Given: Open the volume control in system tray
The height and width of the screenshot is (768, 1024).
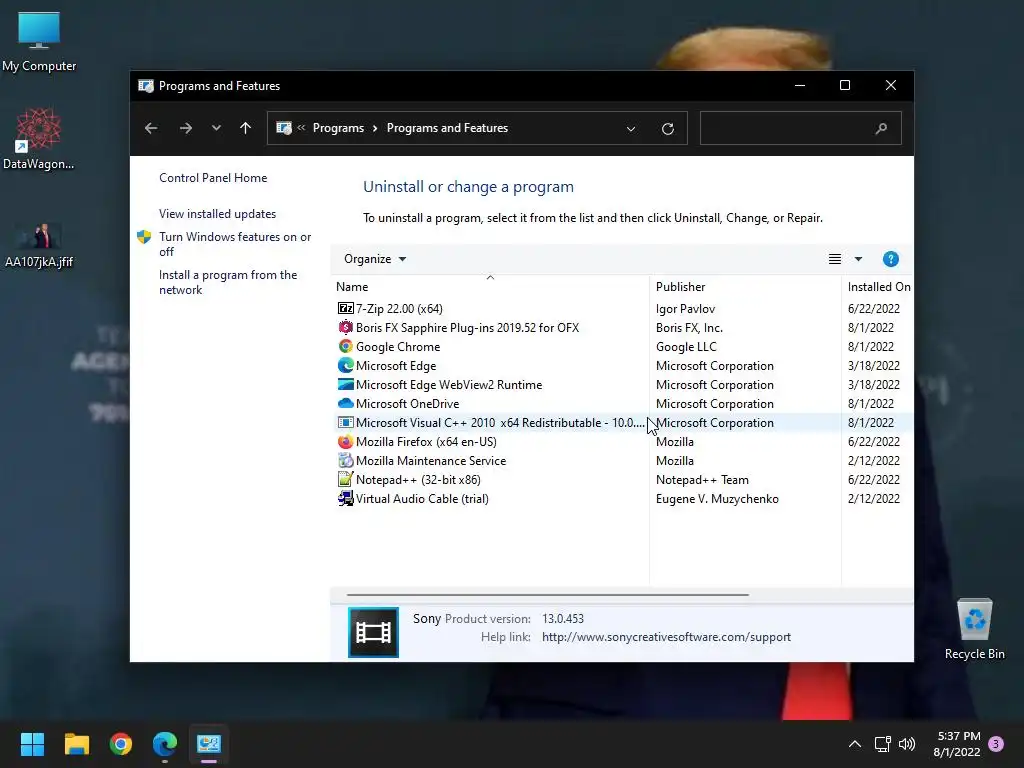Looking at the screenshot, I should (907, 744).
